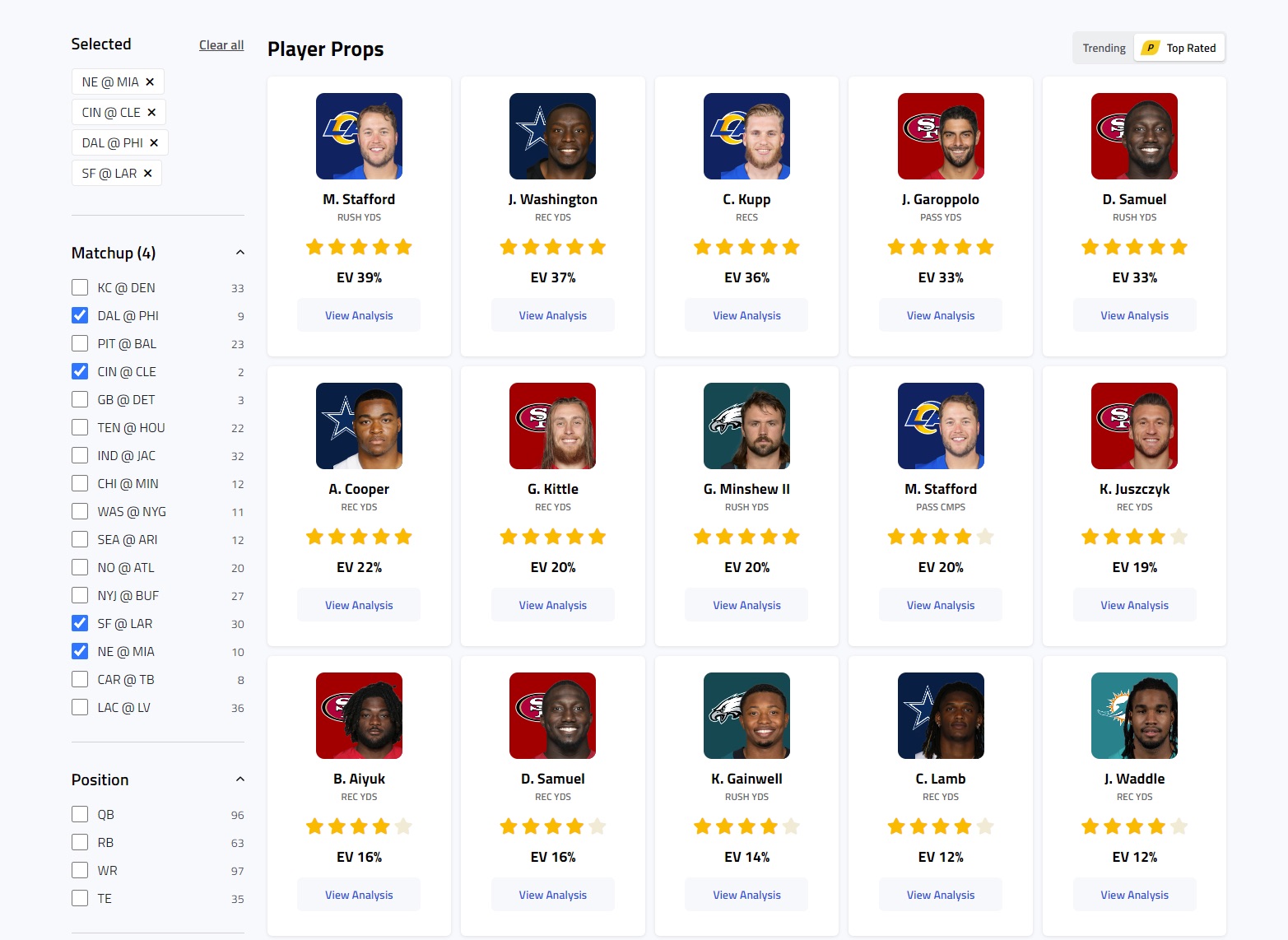Image resolution: width=1288 pixels, height=940 pixels.
Task: Open J. Waddle's player photo
Action: click(x=1134, y=715)
